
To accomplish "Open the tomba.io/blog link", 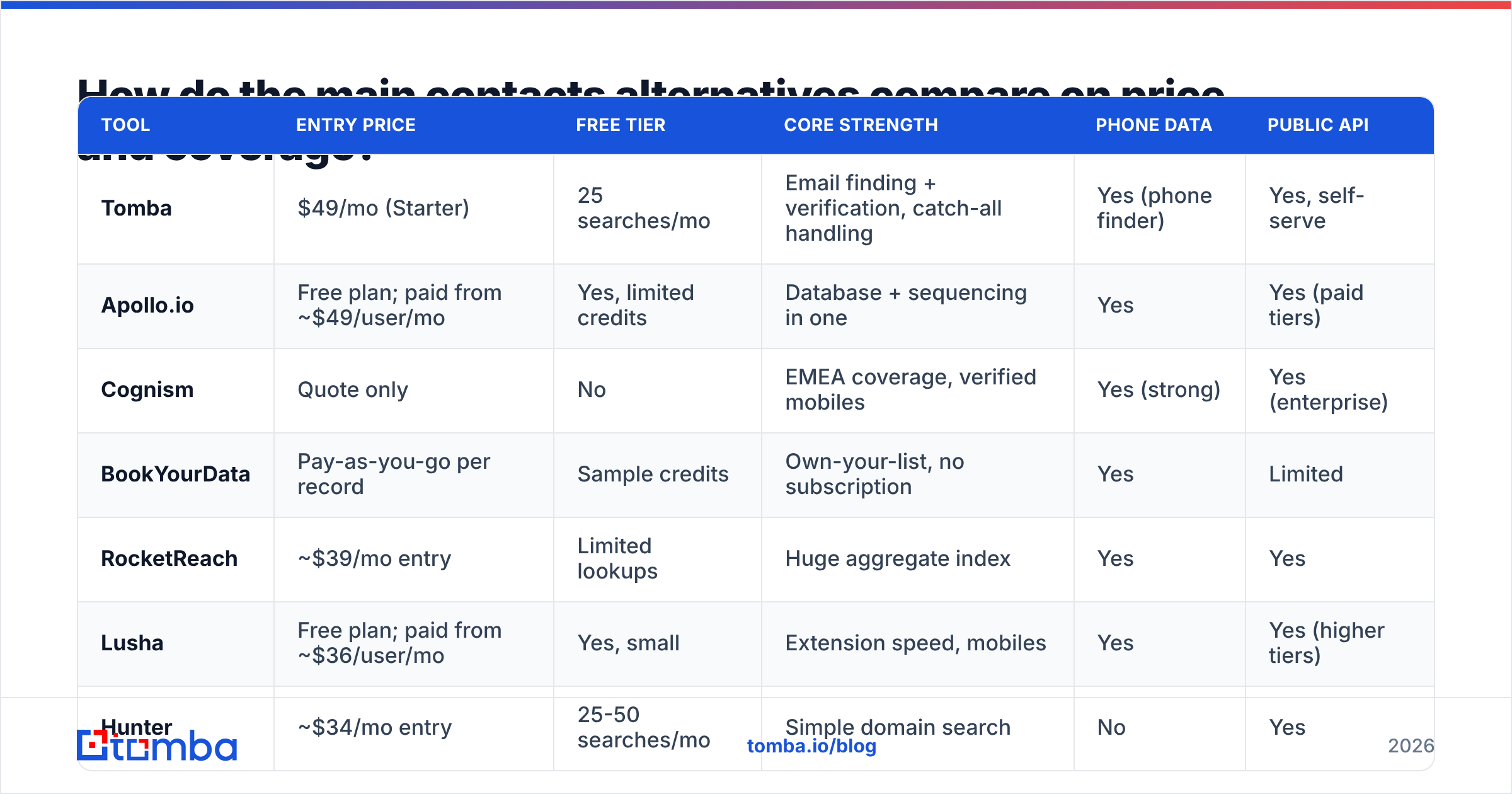I will pos(811,746).
